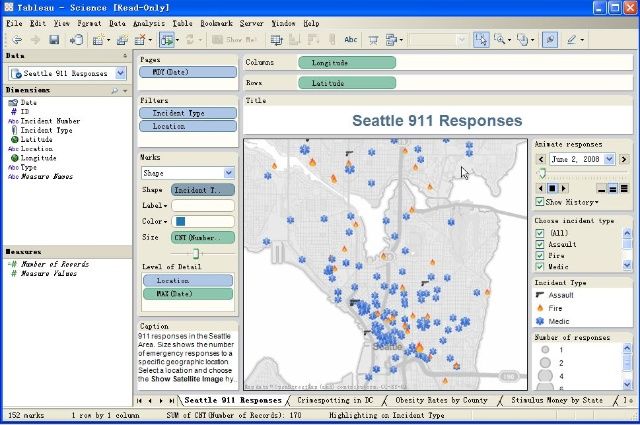Go to next date with right arrow

(623, 159)
